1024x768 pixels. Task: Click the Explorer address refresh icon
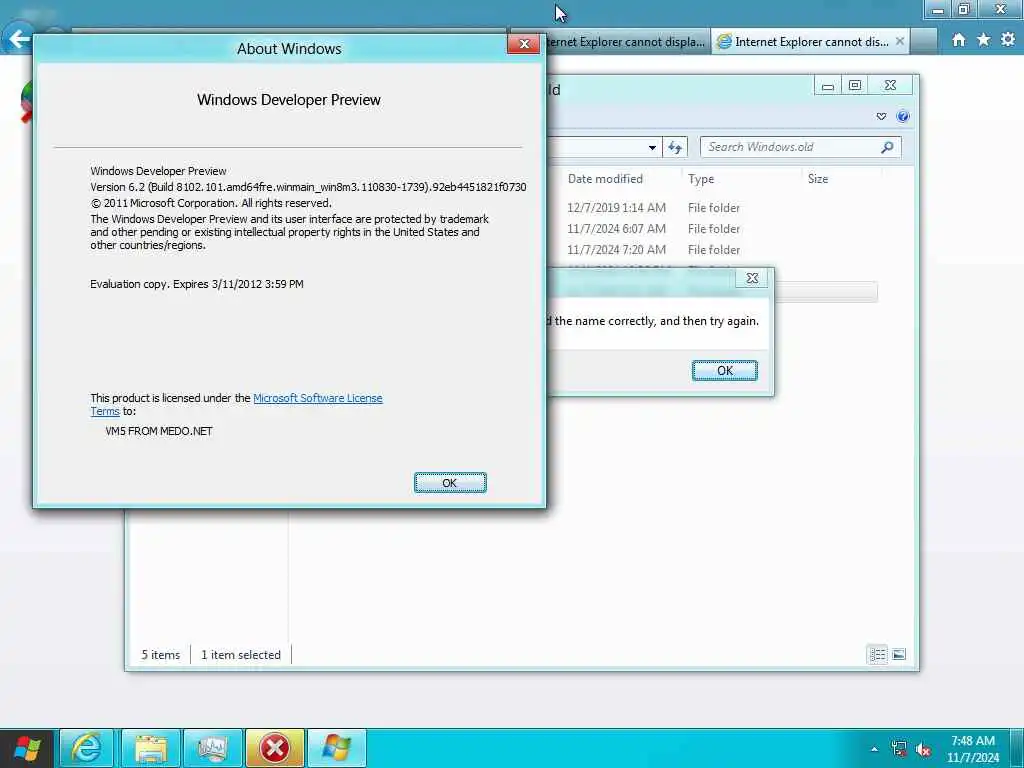tap(675, 147)
